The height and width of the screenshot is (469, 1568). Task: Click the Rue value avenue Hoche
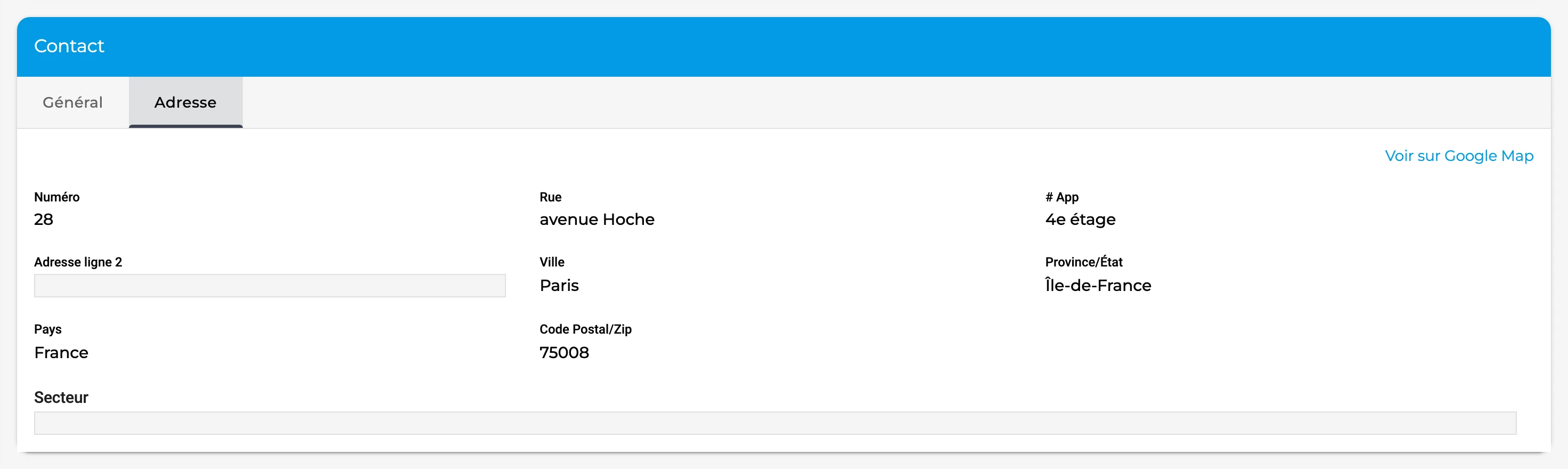pos(597,219)
